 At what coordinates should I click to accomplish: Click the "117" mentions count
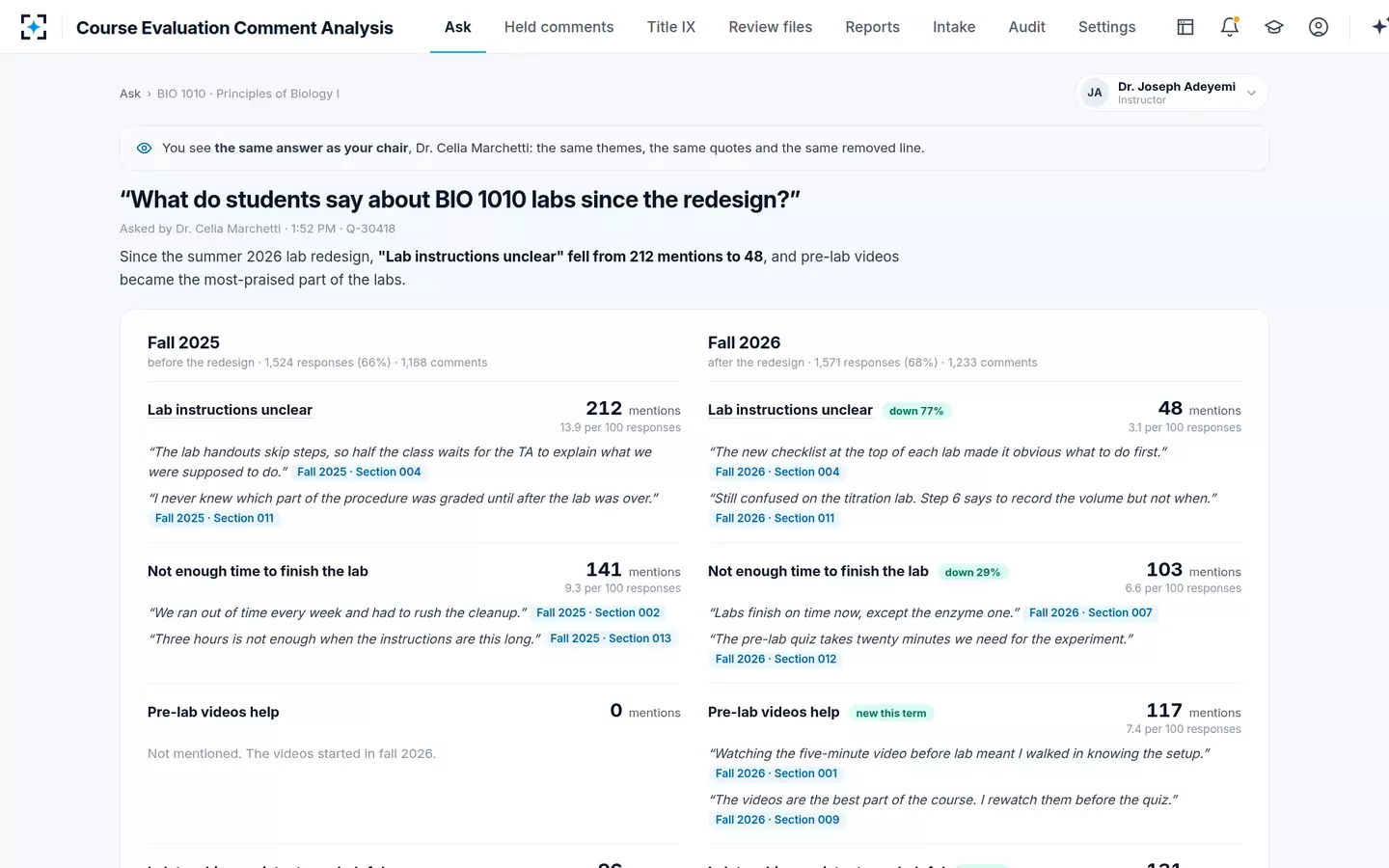click(x=1164, y=711)
